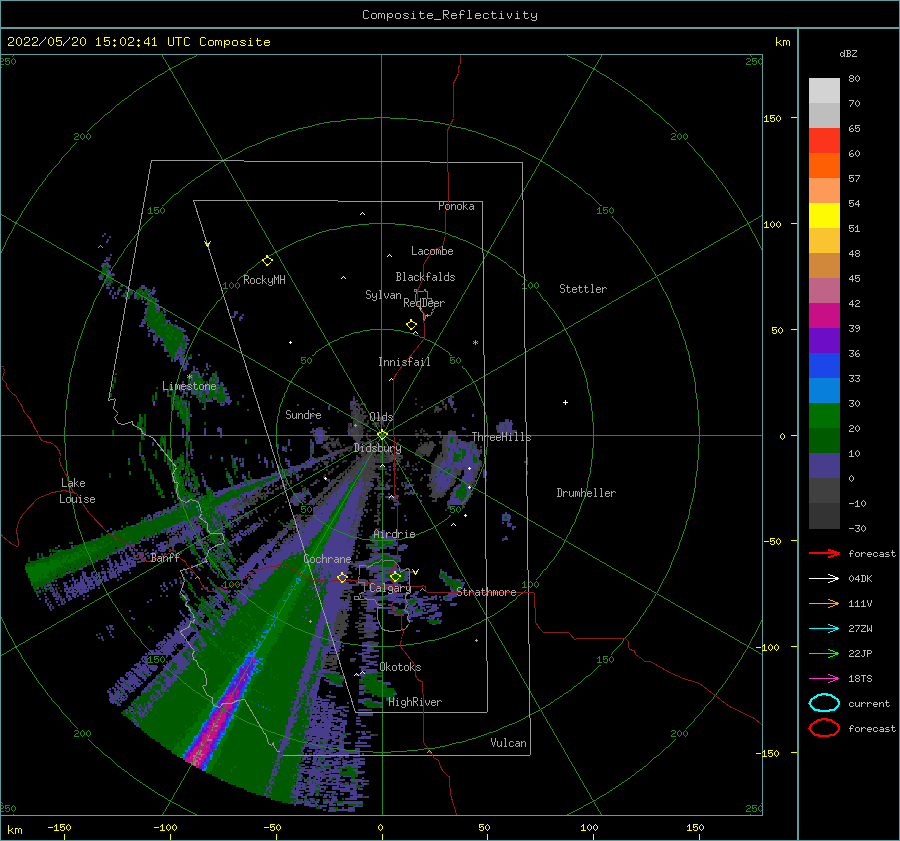Select the slate purple 0-10 dBZ swatch

tap(824, 465)
